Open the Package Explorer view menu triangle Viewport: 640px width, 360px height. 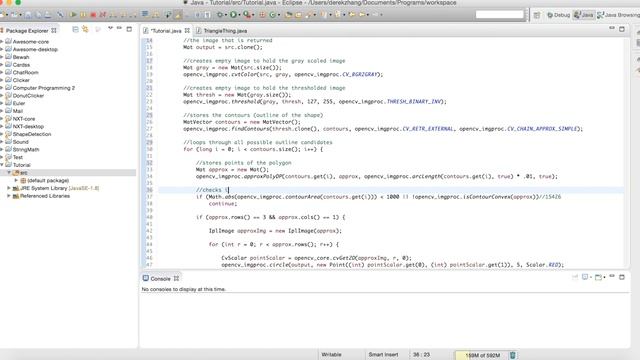[110, 28]
